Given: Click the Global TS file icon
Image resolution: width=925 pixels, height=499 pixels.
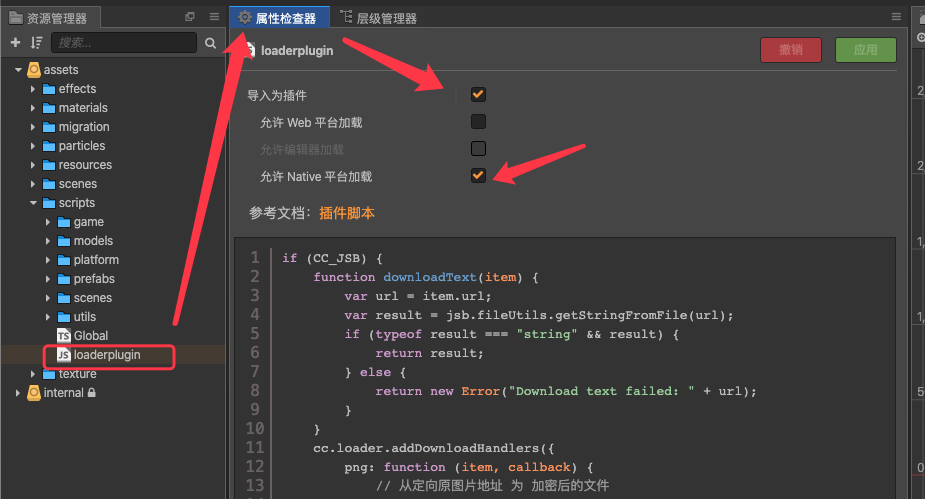Looking at the screenshot, I should pyautogui.click(x=64, y=336).
